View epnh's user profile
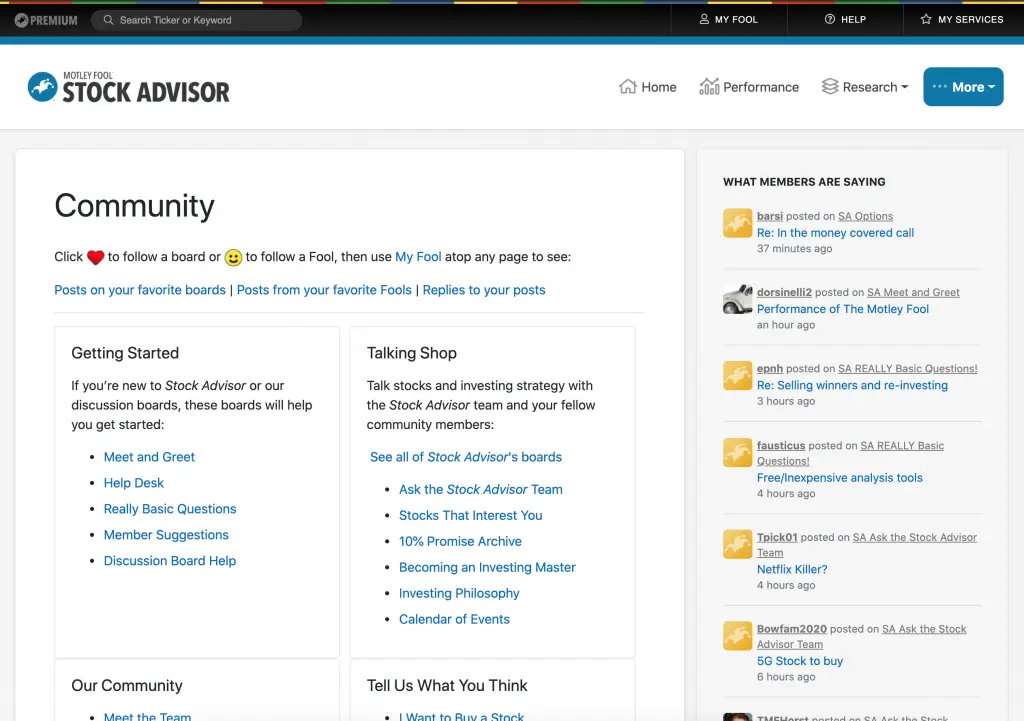 770,369
